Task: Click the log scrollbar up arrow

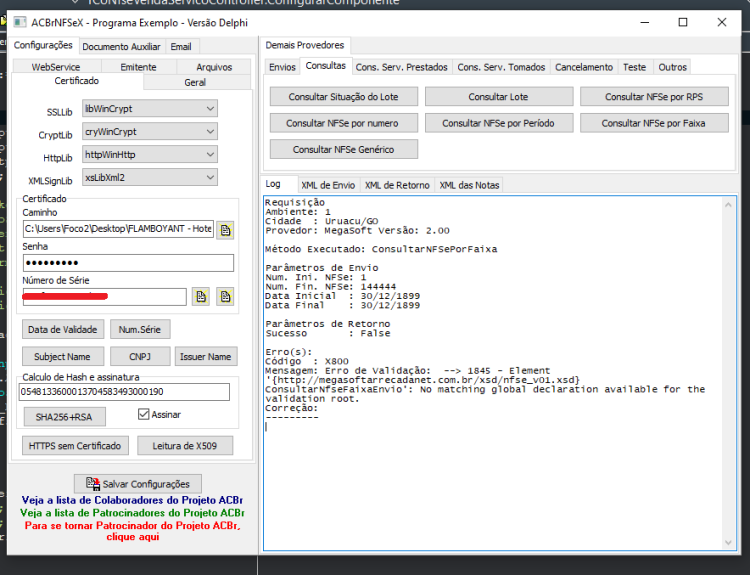Action: [x=728, y=205]
